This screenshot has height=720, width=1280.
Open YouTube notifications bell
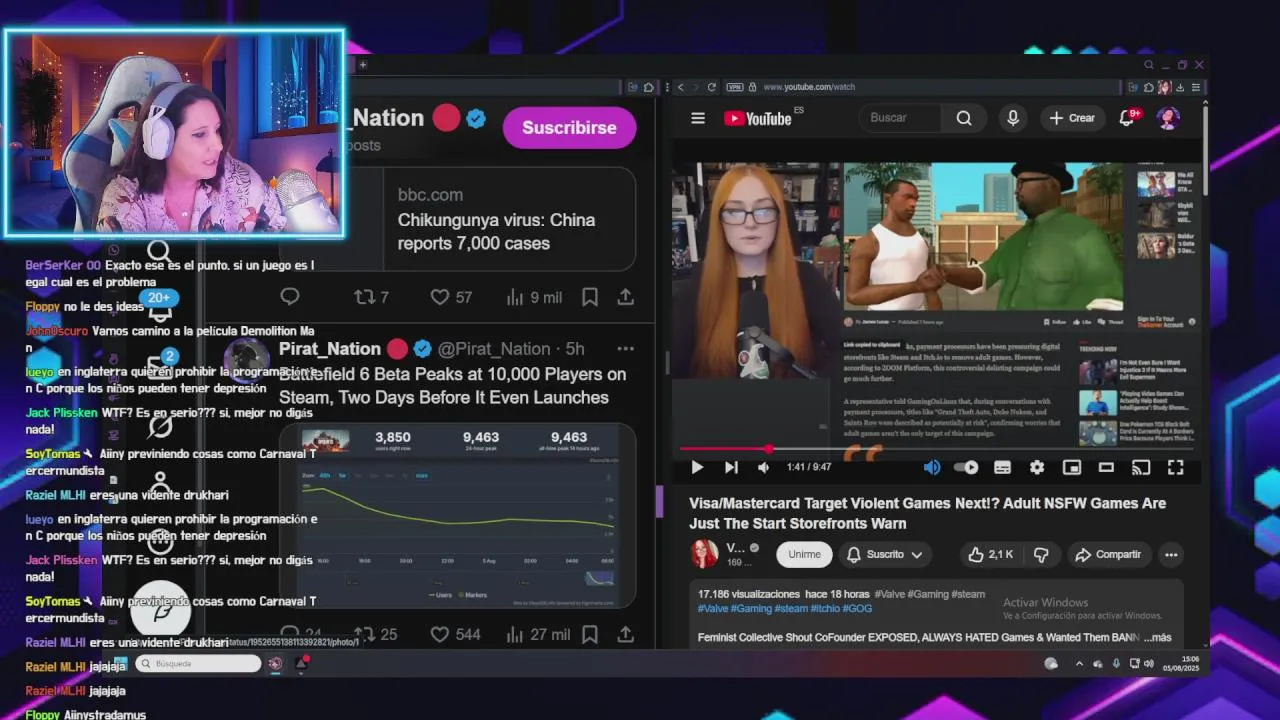[x=1127, y=118]
